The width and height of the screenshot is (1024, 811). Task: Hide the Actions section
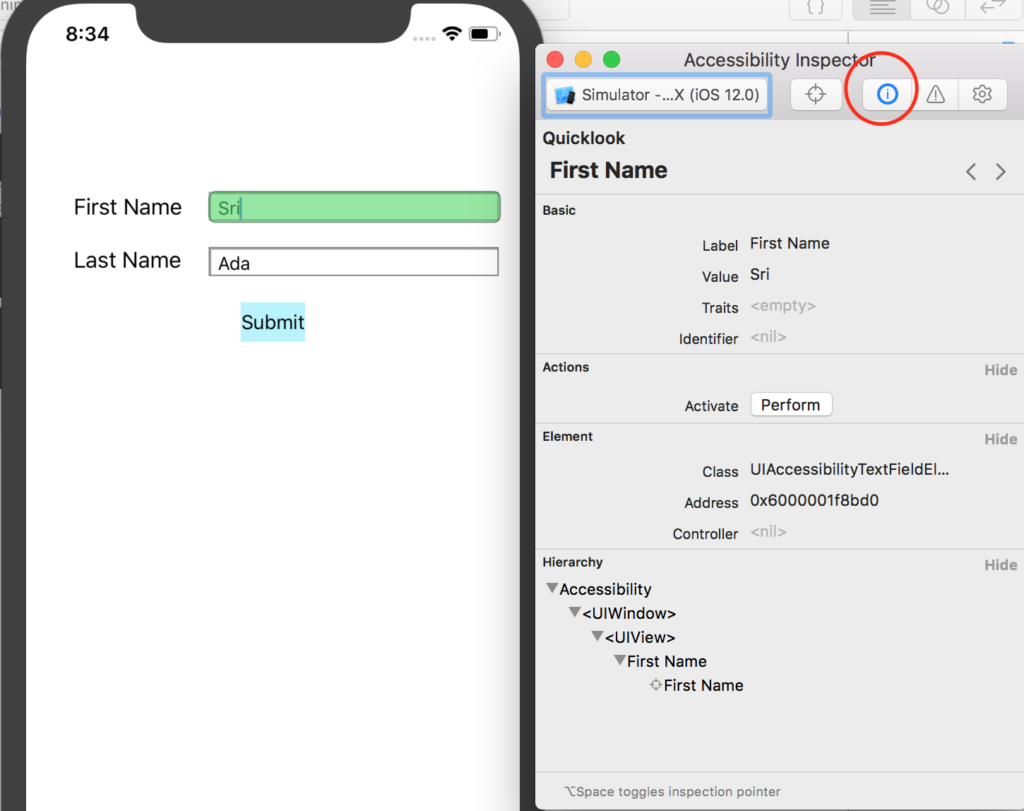(x=1000, y=370)
